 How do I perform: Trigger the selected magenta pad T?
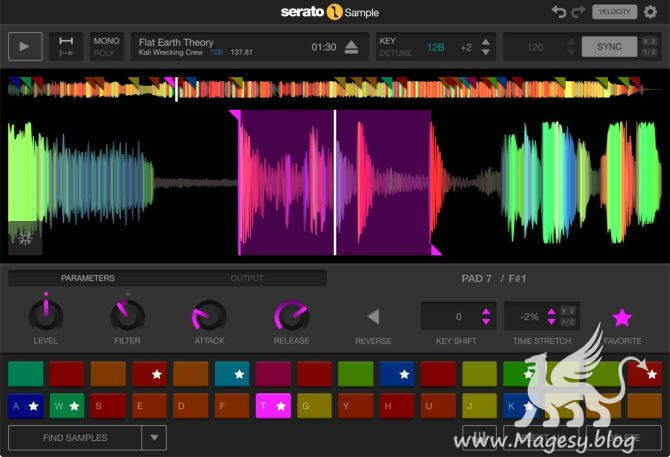(273, 406)
